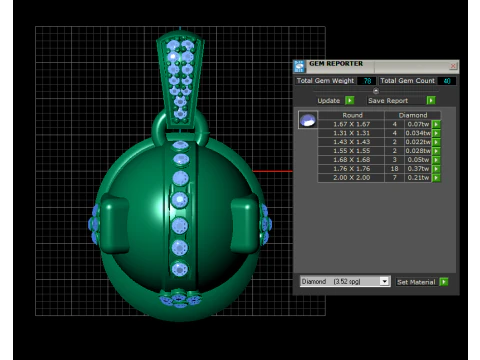The image size is (480, 360).
Task: Click the GEM REPORTER title text
Action: click(x=336, y=64)
